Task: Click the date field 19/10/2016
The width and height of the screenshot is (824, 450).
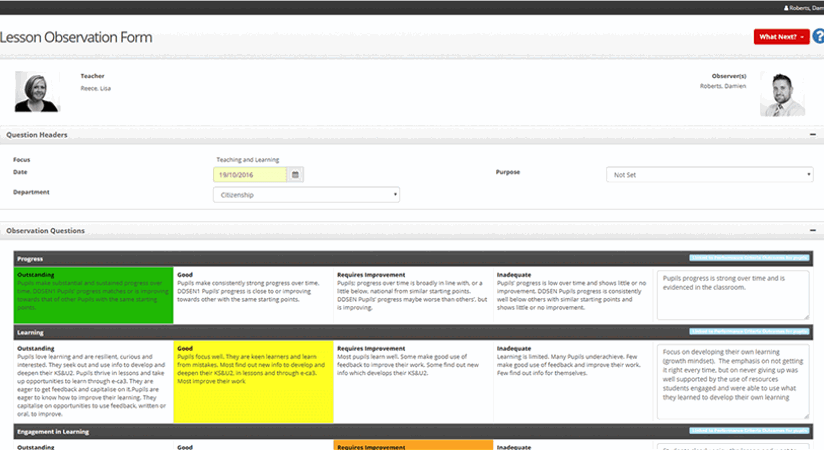Action: [x=250, y=175]
